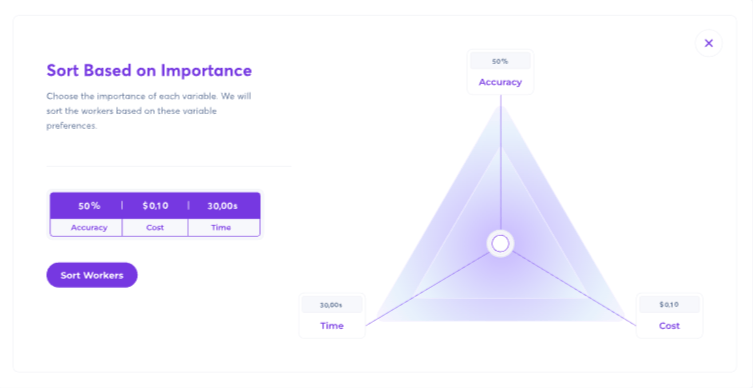The image size is (753, 388).
Task: Click the Sort Workers button
Action: 92,275
